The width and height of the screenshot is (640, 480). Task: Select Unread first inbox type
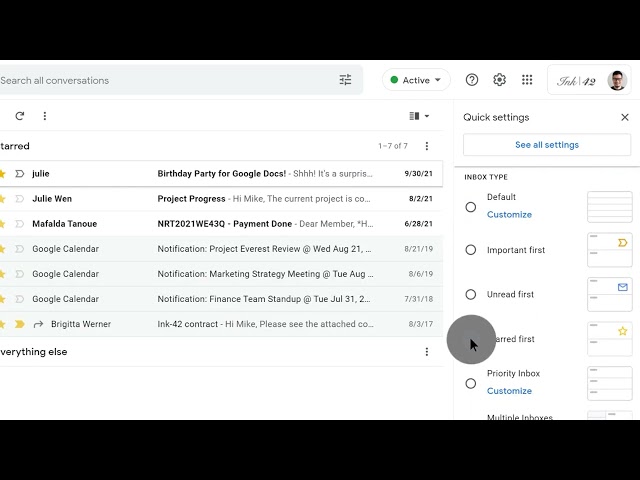coord(471,294)
